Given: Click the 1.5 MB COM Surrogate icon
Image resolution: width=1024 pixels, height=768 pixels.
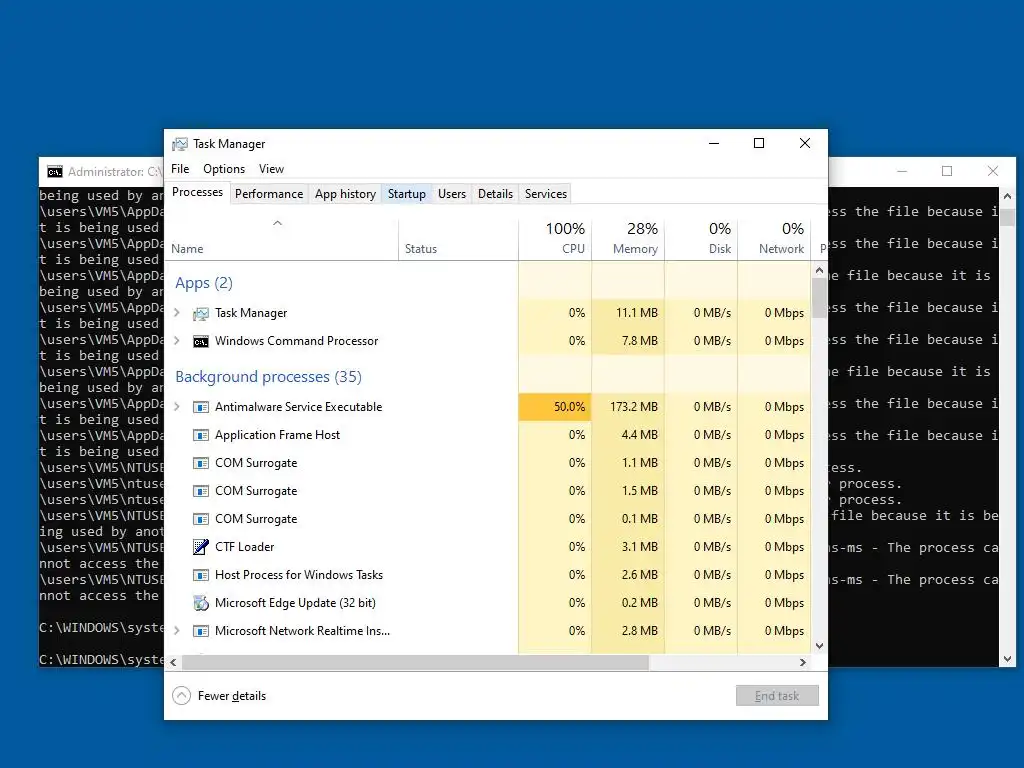Looking at the screenshot, I should click(x=200, y=491).
